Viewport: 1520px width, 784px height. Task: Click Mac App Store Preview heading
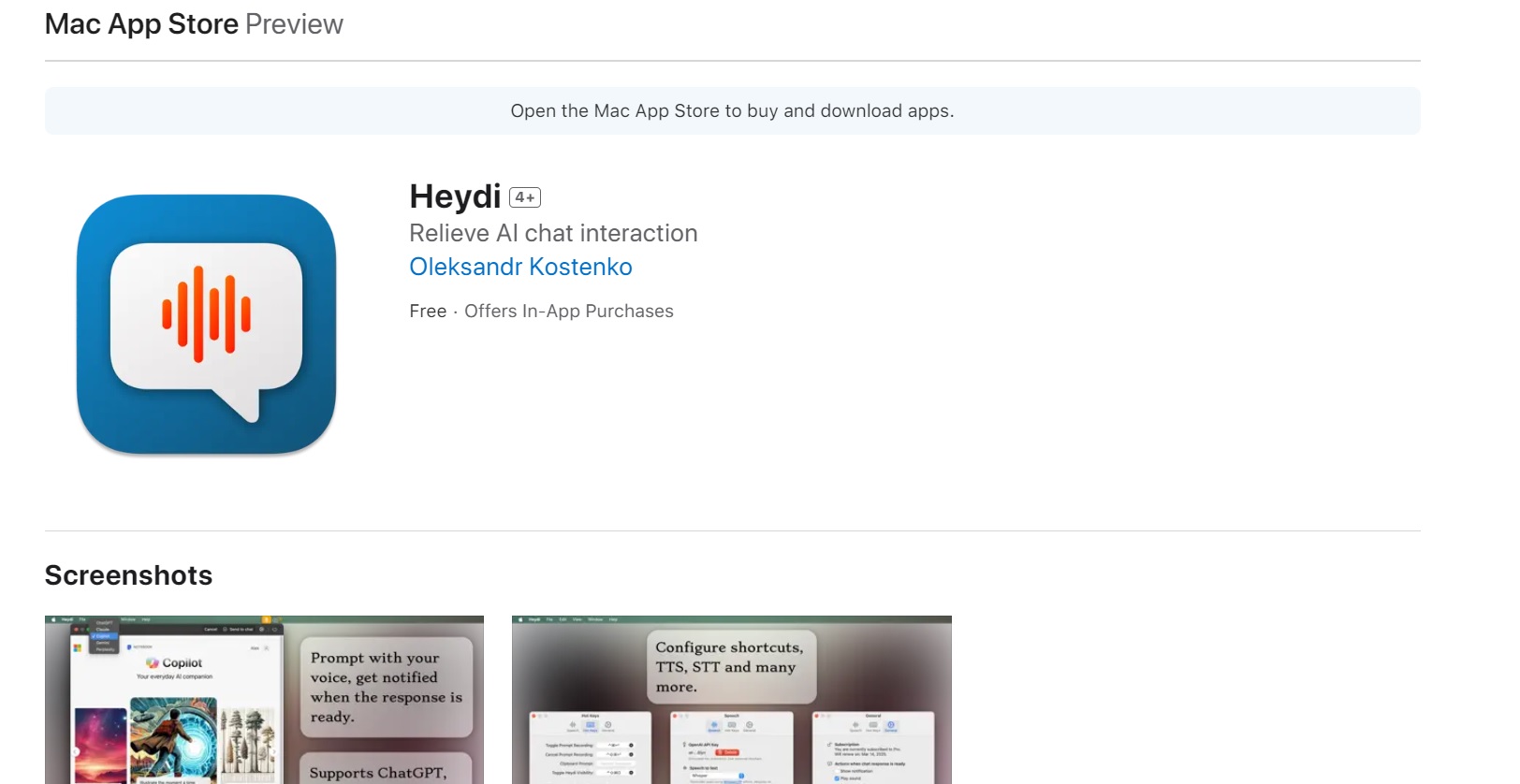click(x=194, y=24)
